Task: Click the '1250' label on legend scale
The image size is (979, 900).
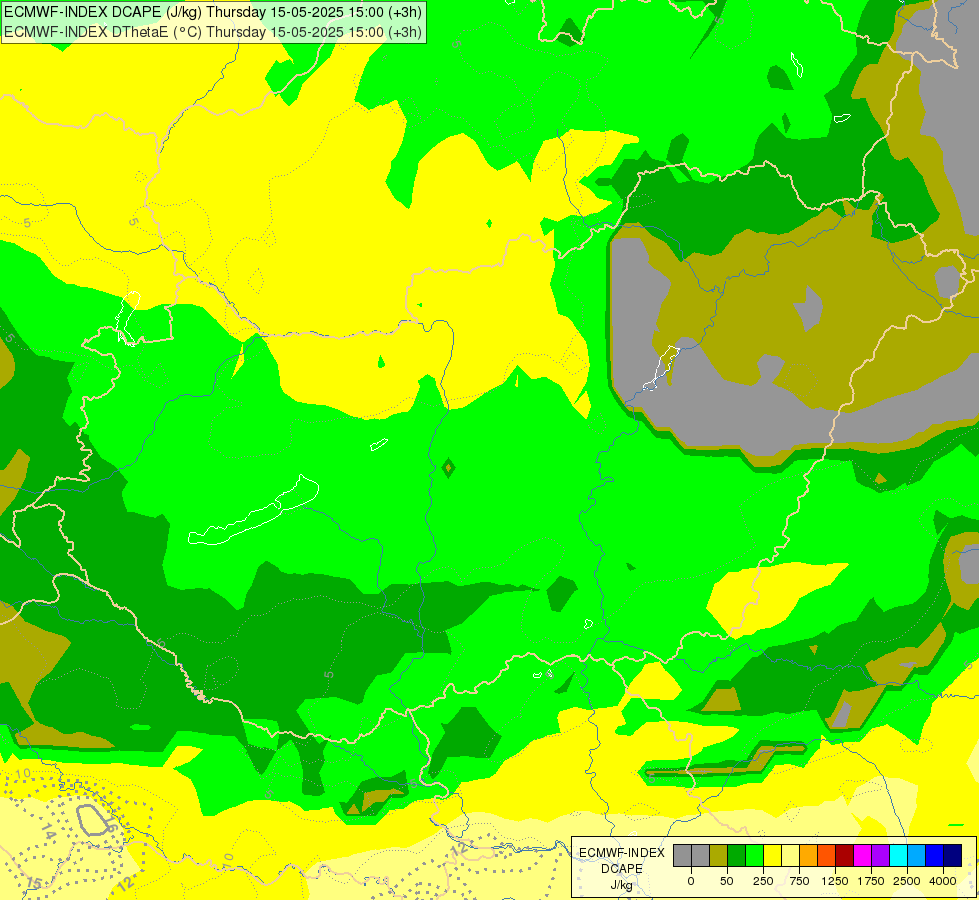Action: point(835,881)
